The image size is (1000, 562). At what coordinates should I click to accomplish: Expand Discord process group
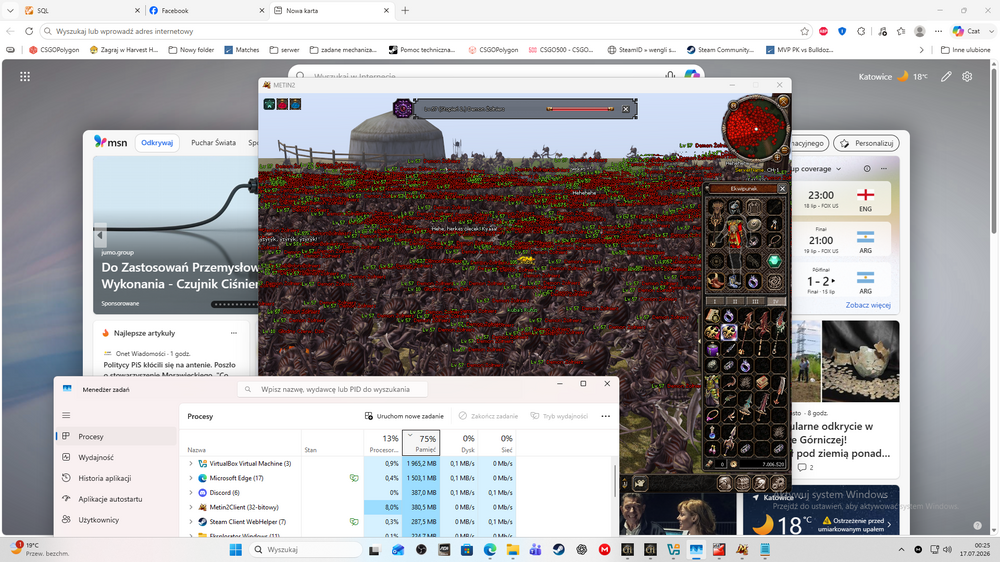pyautogui.click(x=191, y=492)
